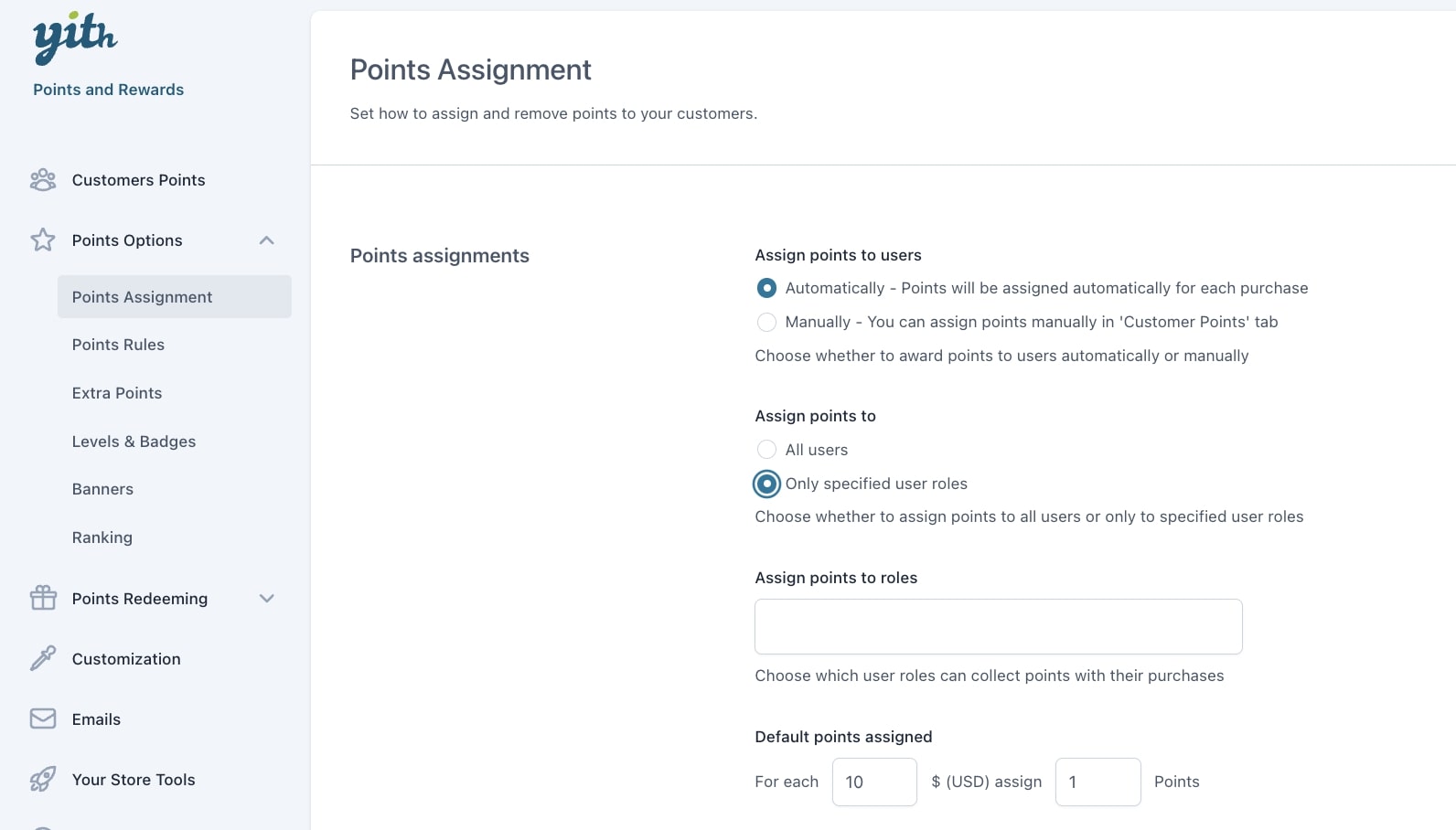
Task: Click the star icon for Points Options
Action: tap(43, 240)
